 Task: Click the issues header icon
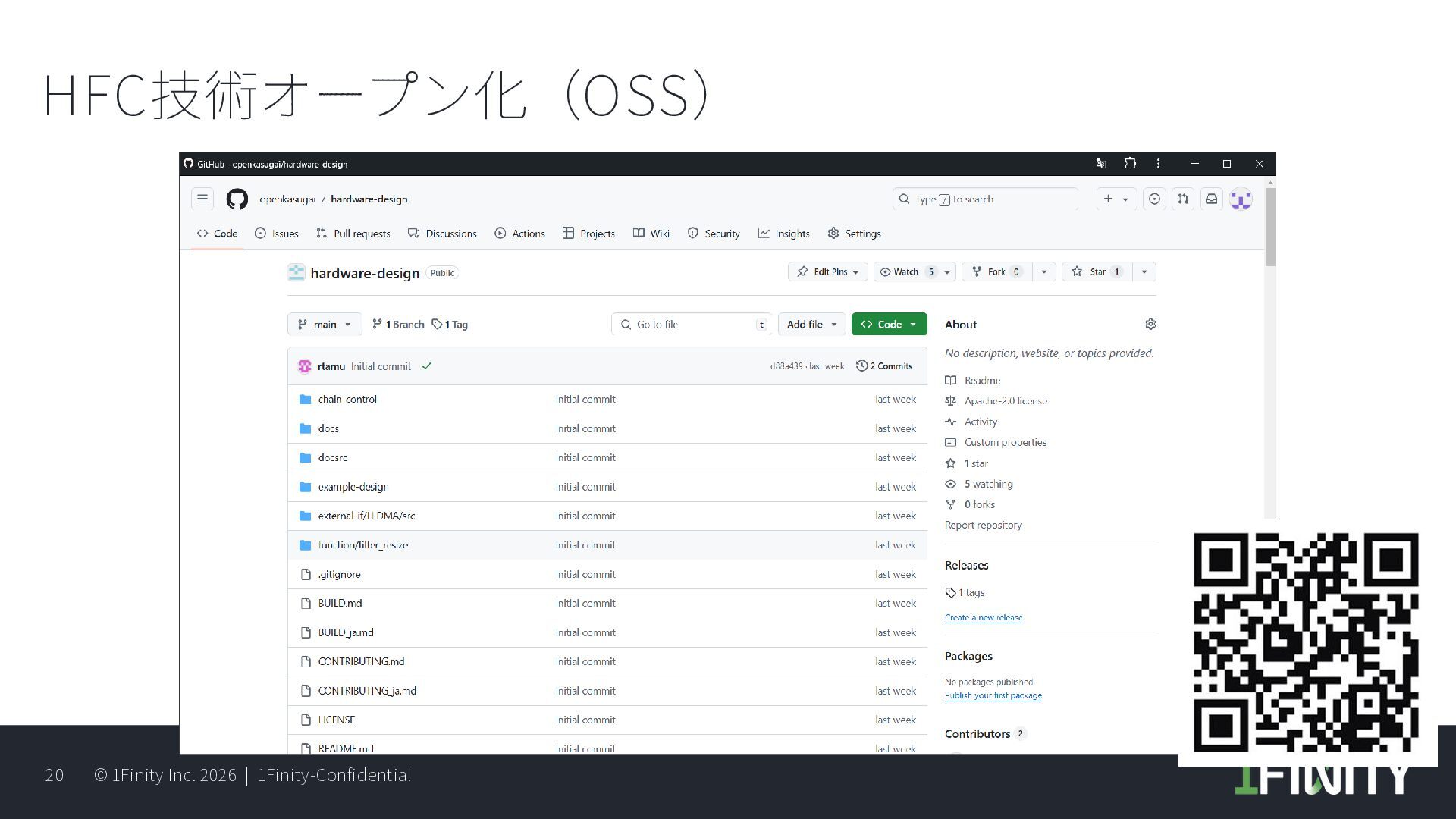tap(1154, 199)
